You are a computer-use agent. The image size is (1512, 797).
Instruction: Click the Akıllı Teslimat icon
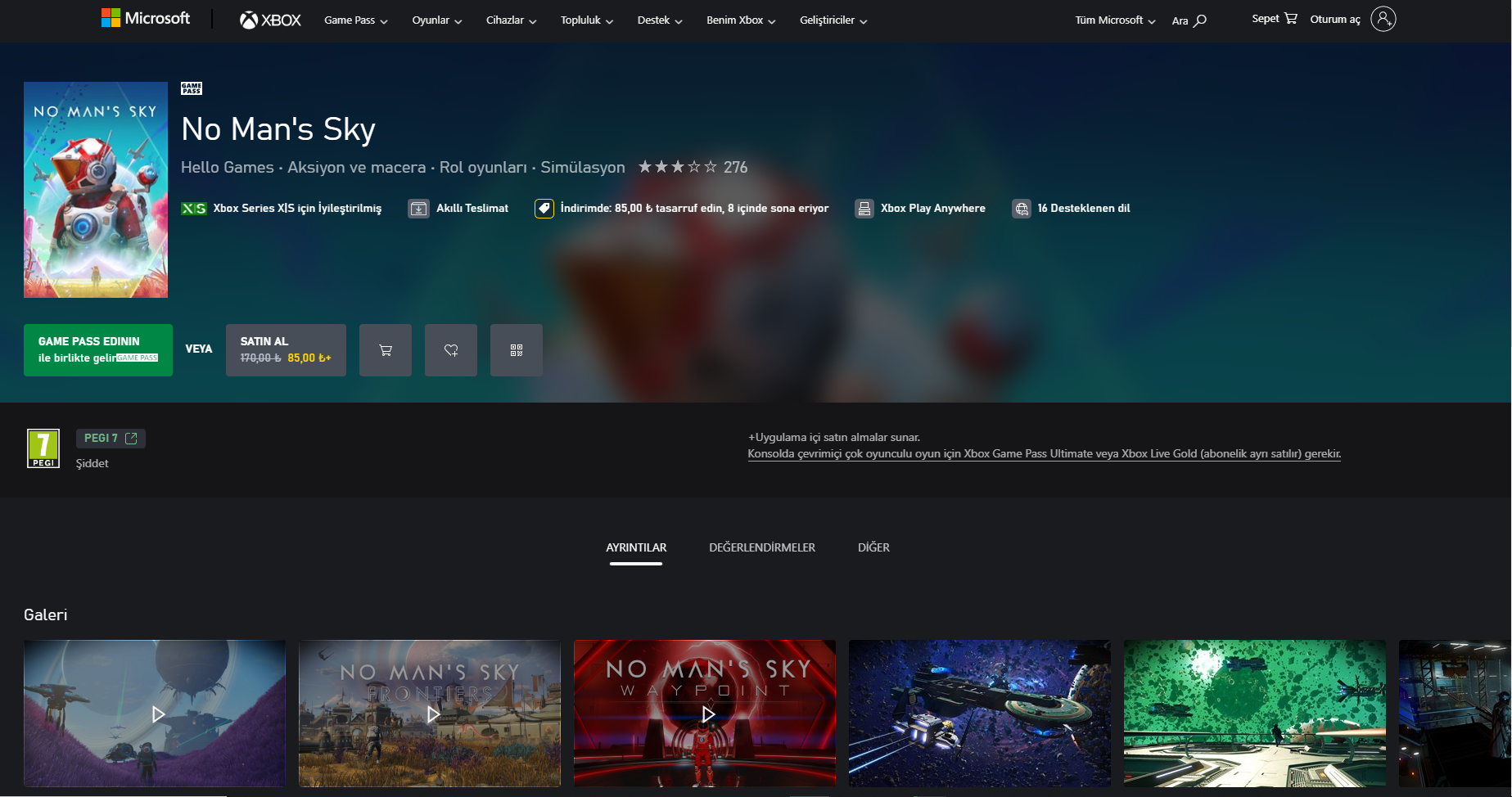pos(418,209)
